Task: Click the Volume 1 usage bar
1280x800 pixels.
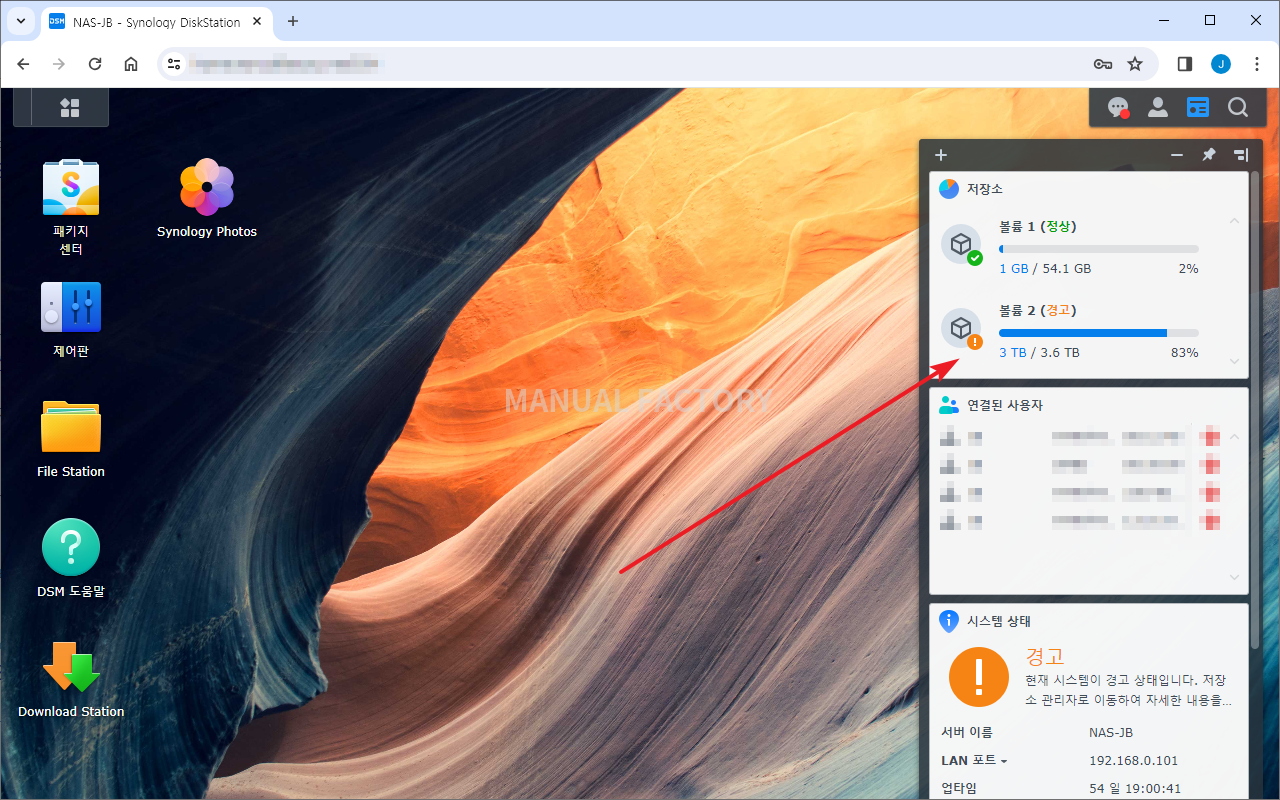Action: pyautogui.click(x=1098, y=249)
